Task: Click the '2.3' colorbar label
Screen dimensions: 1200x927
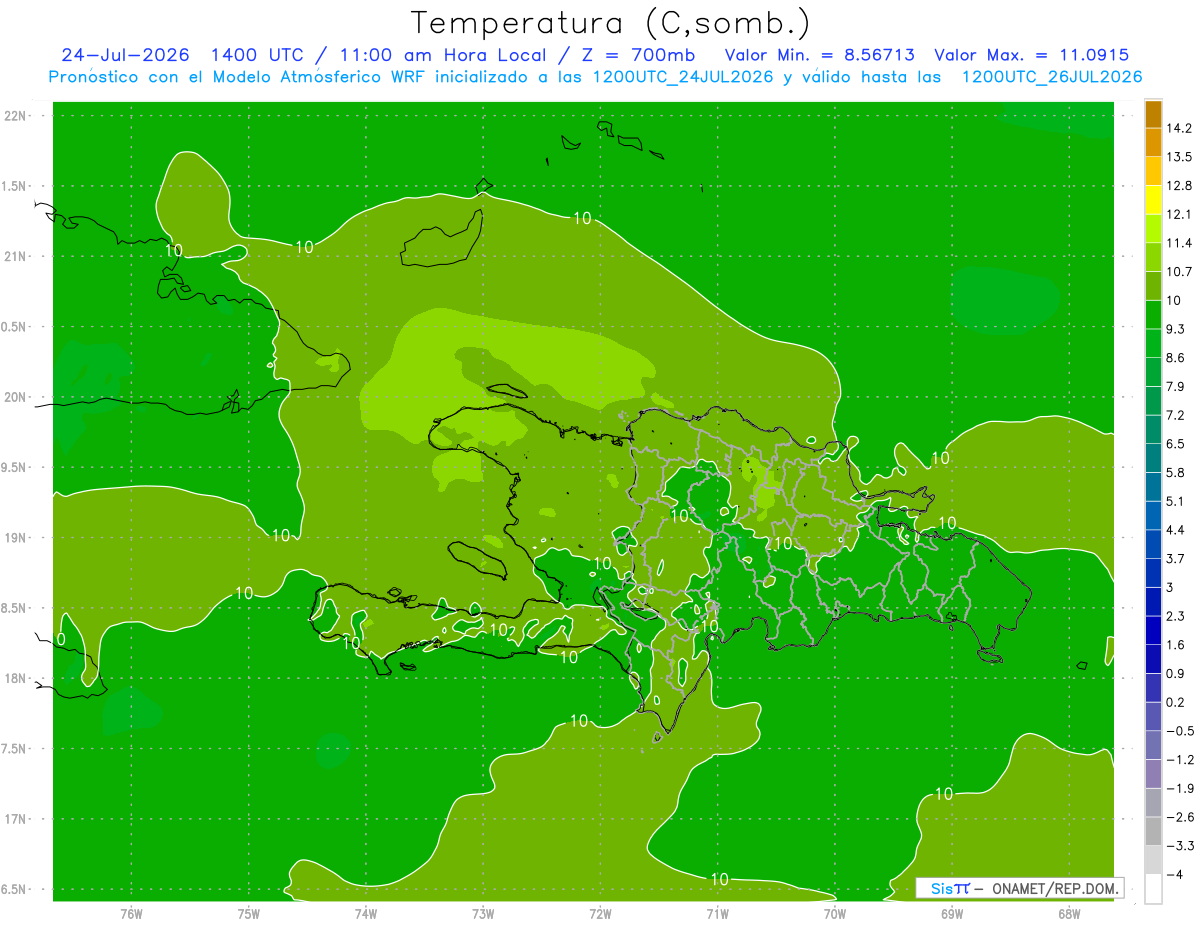Action: pos(1175,616)
